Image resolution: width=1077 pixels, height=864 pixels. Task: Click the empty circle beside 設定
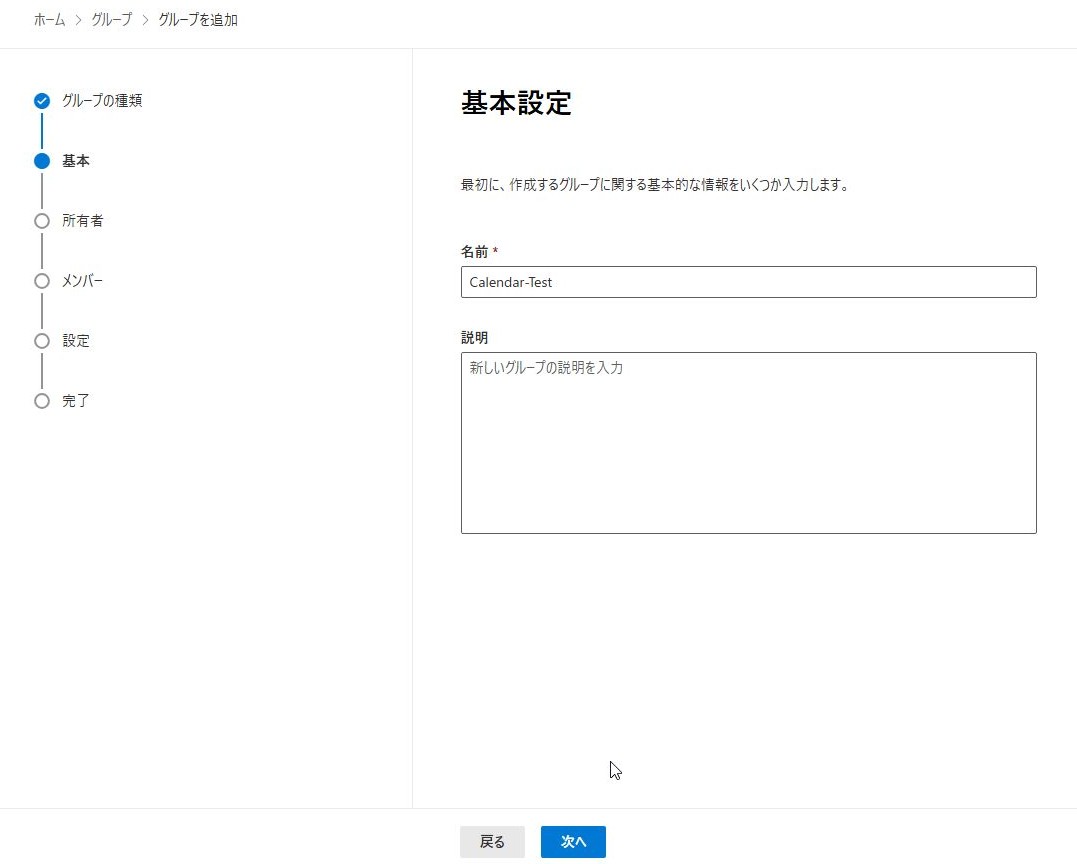[x=42, y=341]
